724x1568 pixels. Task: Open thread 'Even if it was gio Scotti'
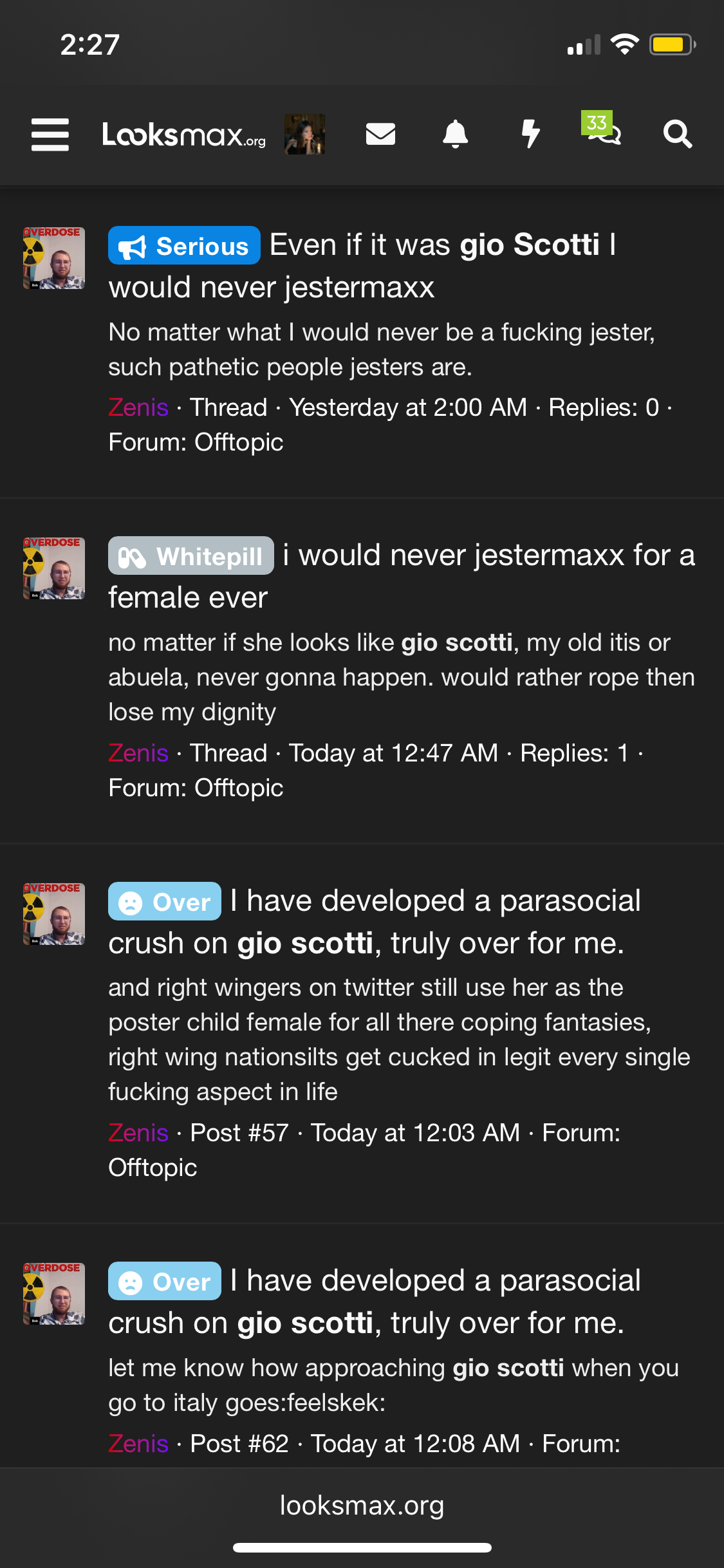362,266
